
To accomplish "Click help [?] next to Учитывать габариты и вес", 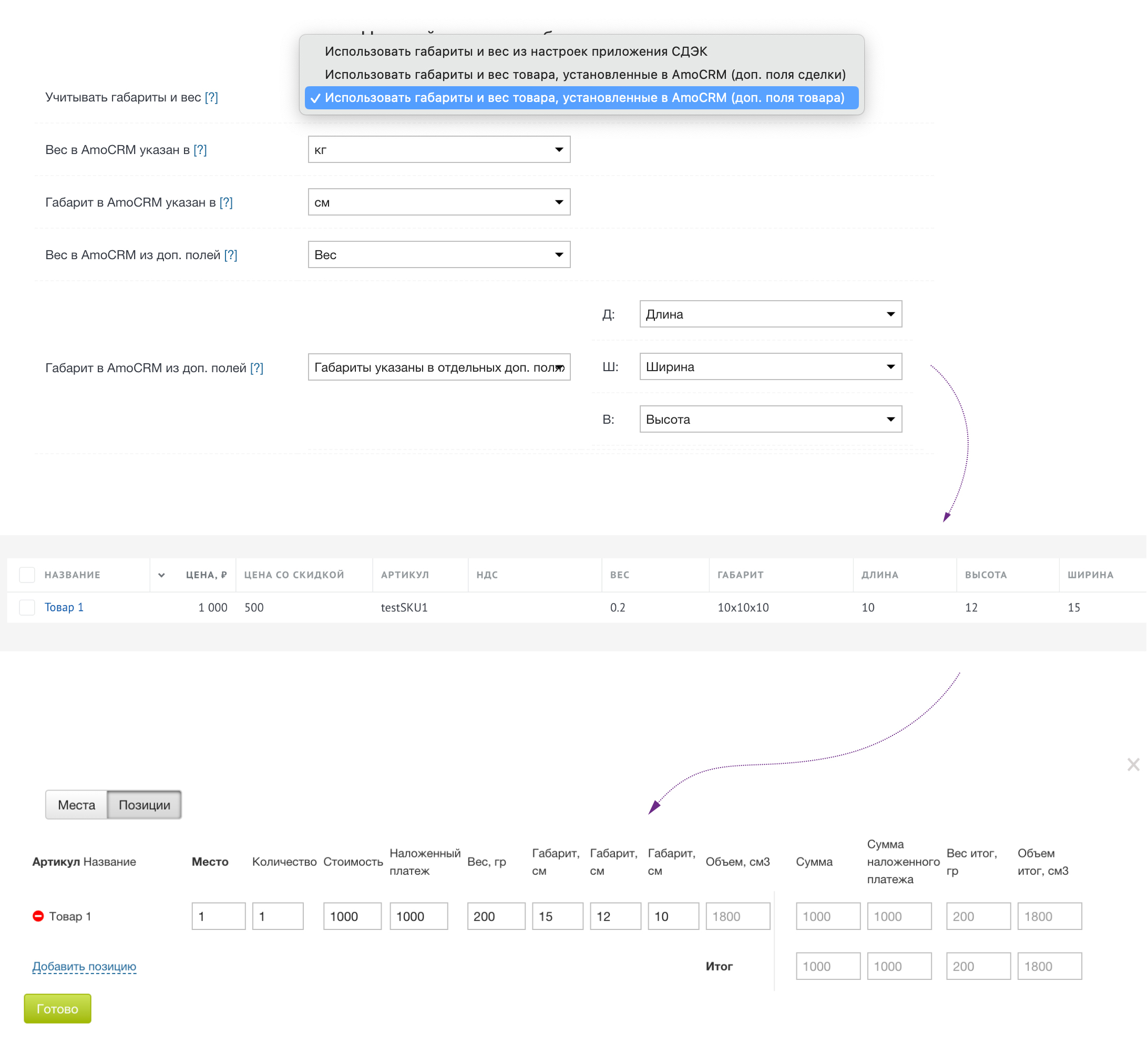I will tap(211, 97).
